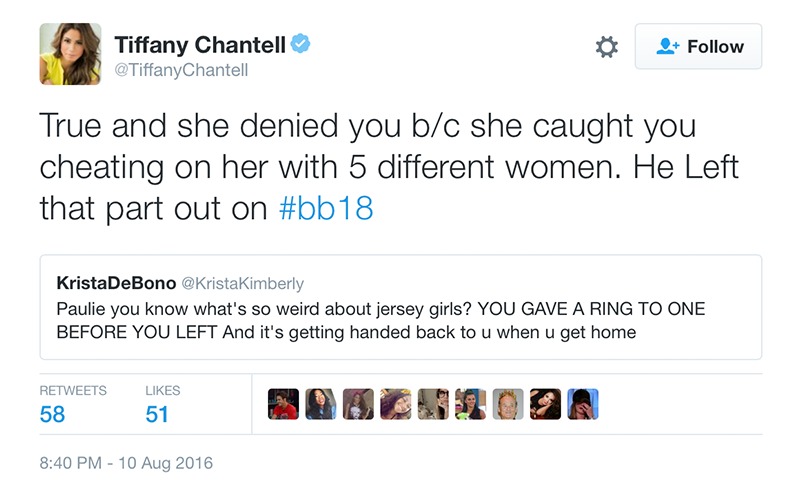Open the @TiffanyChantell handle
The width and height of the screenshot is (795, 484).
[181, 70]
